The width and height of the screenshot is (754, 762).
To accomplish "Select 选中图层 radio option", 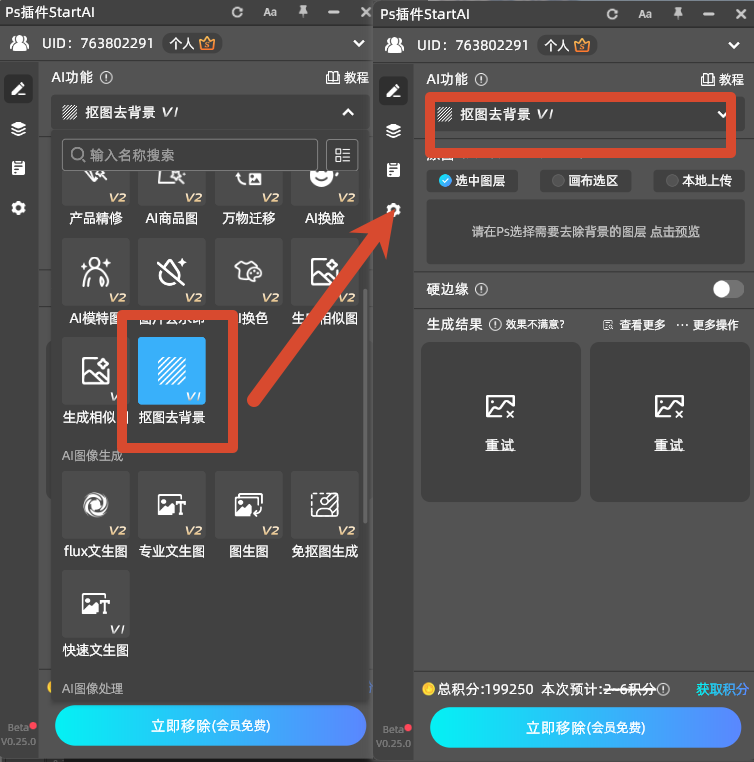I will click(472, 181).
